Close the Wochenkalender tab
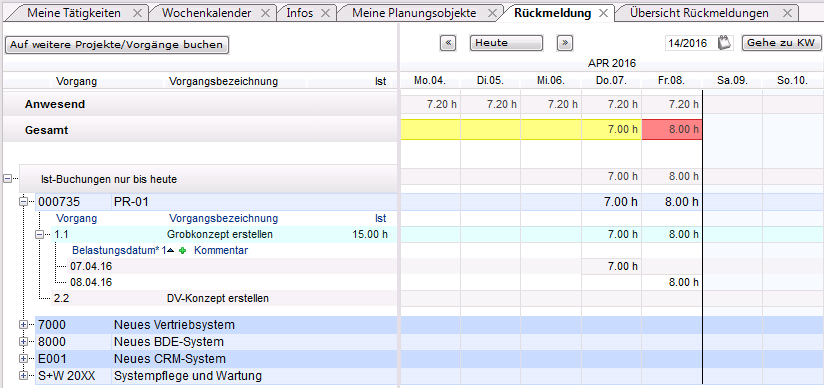 [x=265, y=13]
